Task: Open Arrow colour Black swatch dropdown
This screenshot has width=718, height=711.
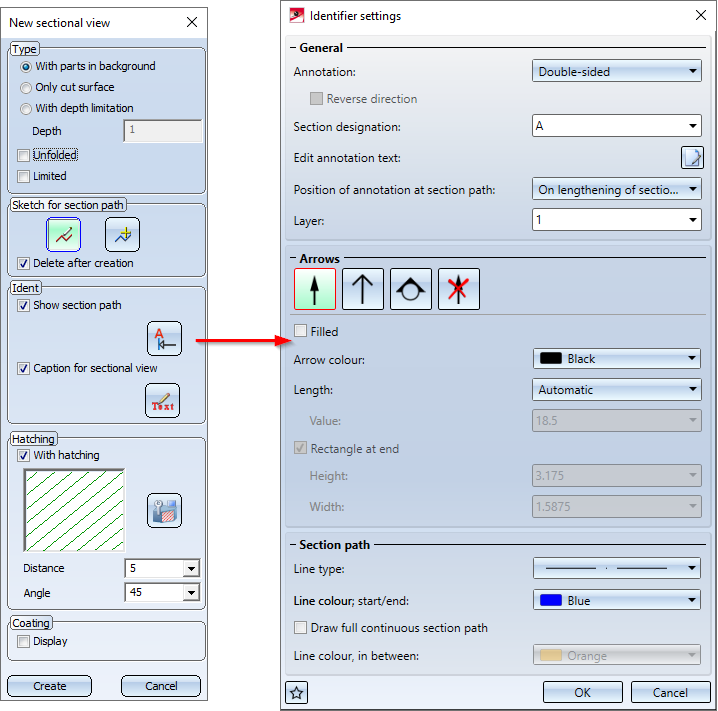Action: pos(617,359)
